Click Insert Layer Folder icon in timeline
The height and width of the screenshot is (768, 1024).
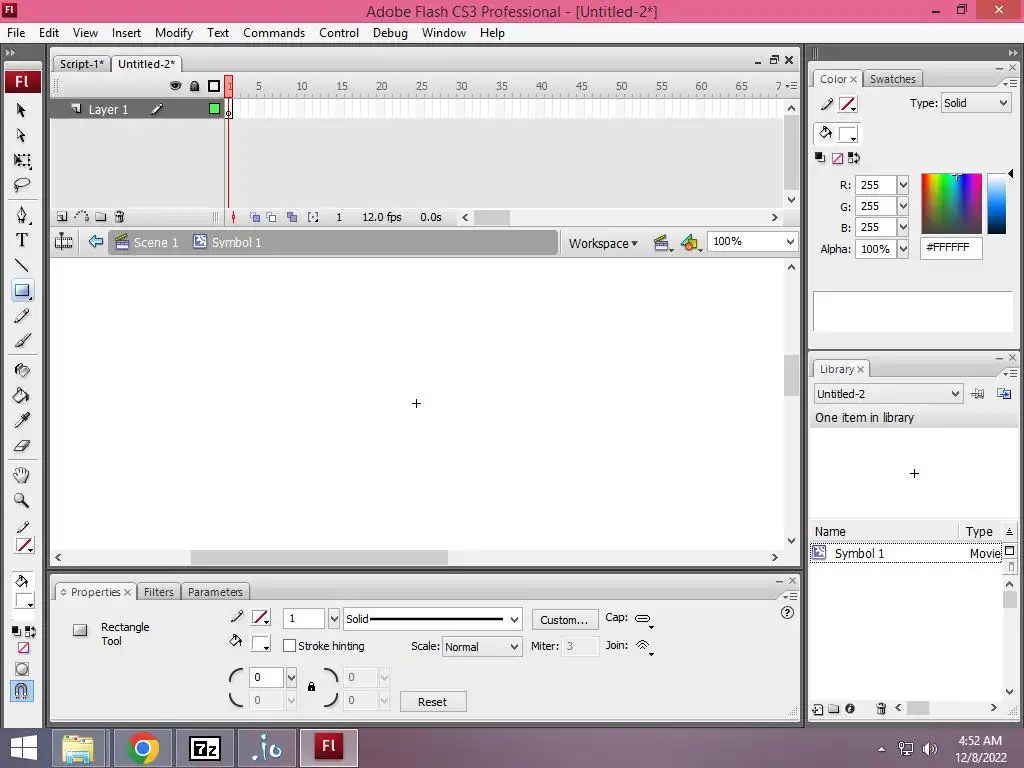[x=101, y=217]
